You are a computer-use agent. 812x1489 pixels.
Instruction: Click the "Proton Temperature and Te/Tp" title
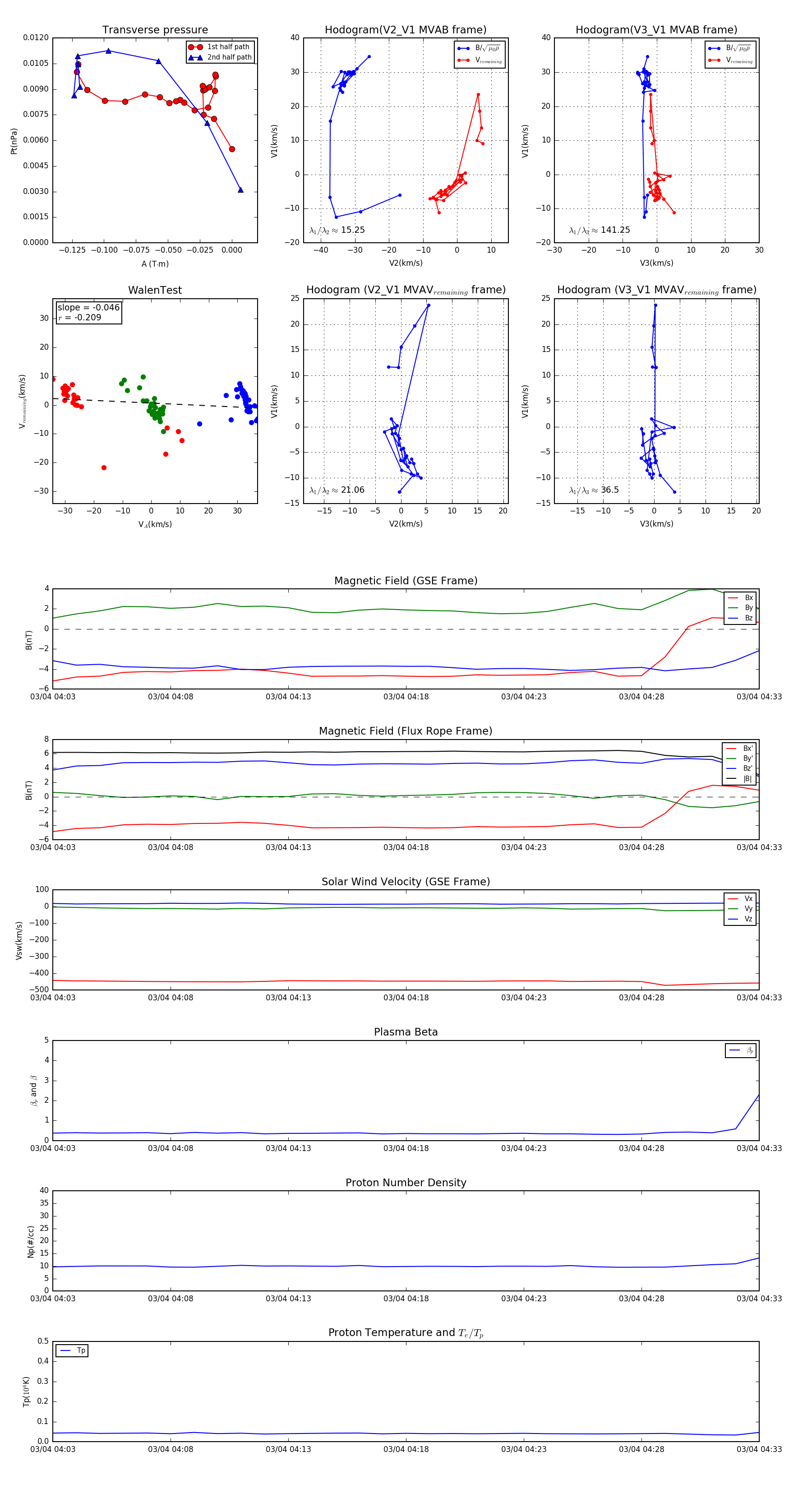pyautogui.click(x=406, y=1333)
